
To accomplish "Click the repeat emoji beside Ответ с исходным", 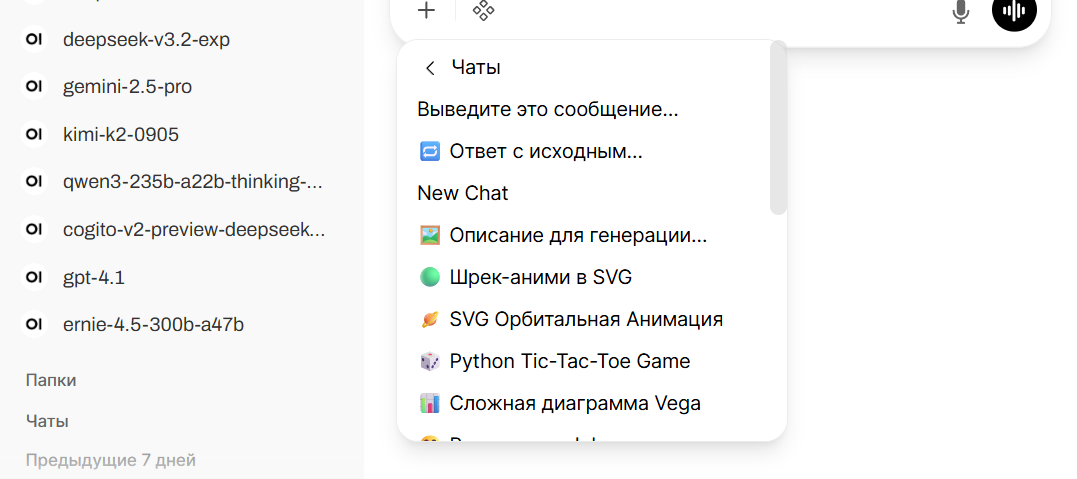I will point(429,152).
